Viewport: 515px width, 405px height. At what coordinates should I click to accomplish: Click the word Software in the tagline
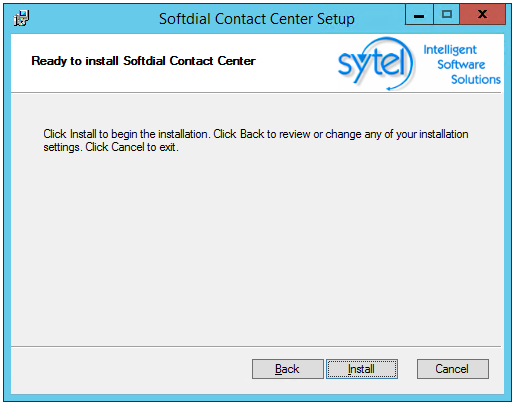point(461,64)
